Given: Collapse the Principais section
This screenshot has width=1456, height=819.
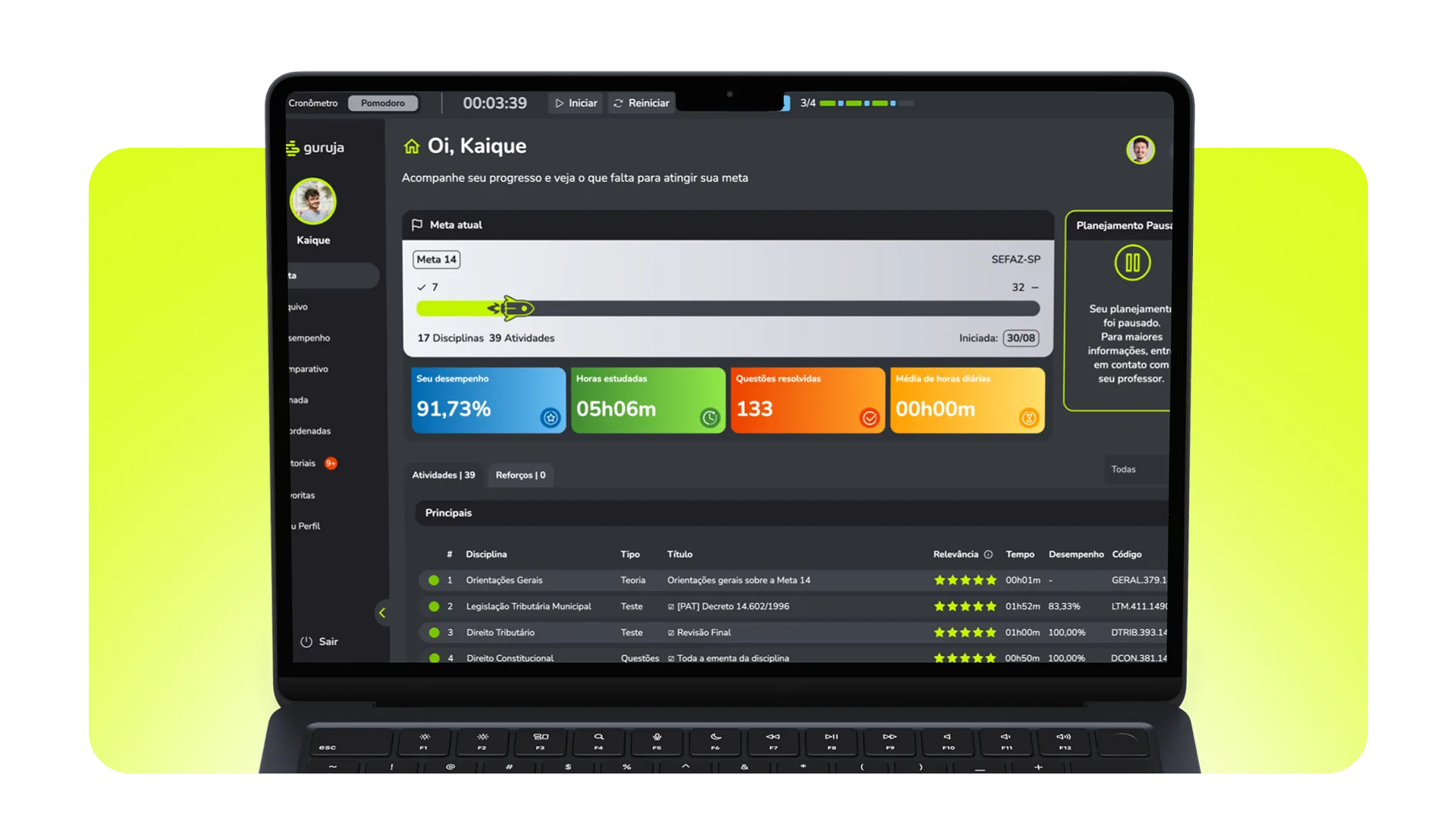Looking at the screenshot, I should (x=791, y=513).
